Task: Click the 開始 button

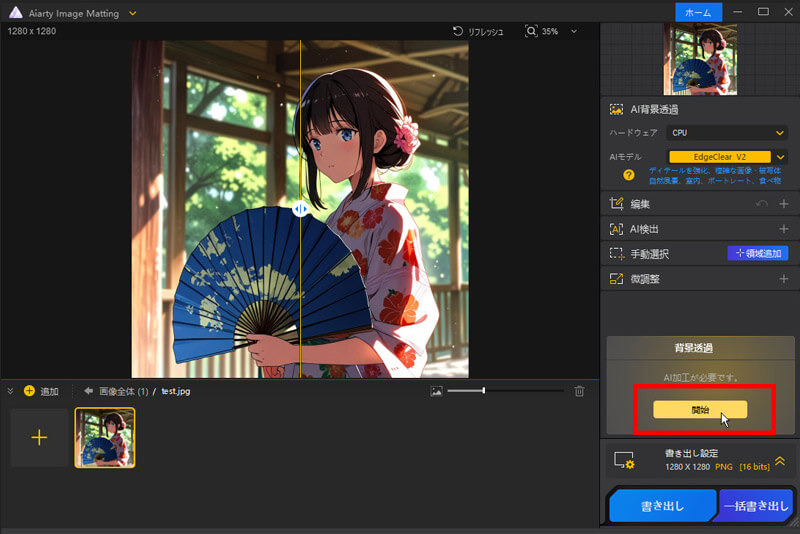Action: pyautogui.click(x=700, y=410)
